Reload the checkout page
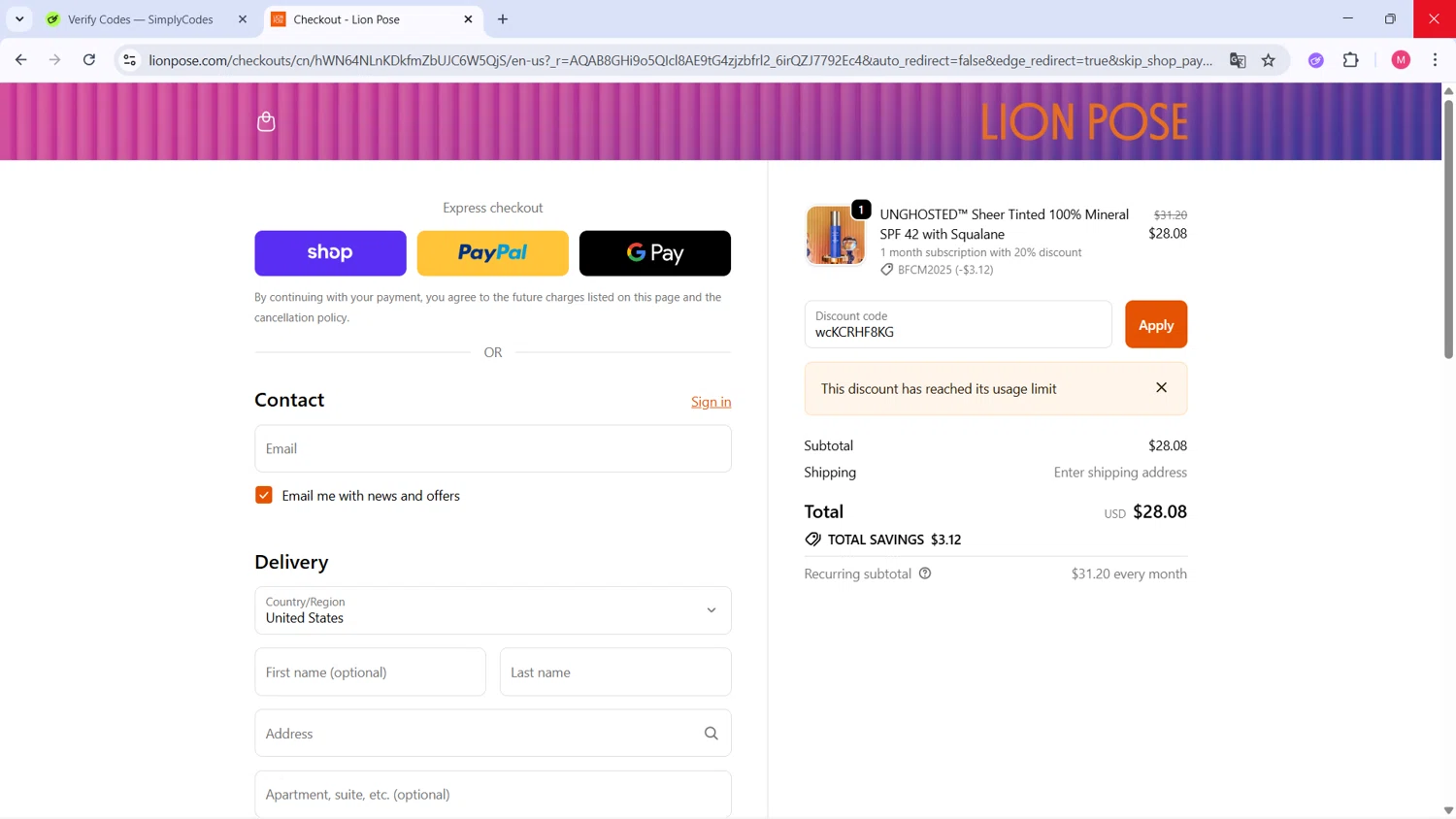Screen dimensions: 1456x819 click(x=89, y=60)
